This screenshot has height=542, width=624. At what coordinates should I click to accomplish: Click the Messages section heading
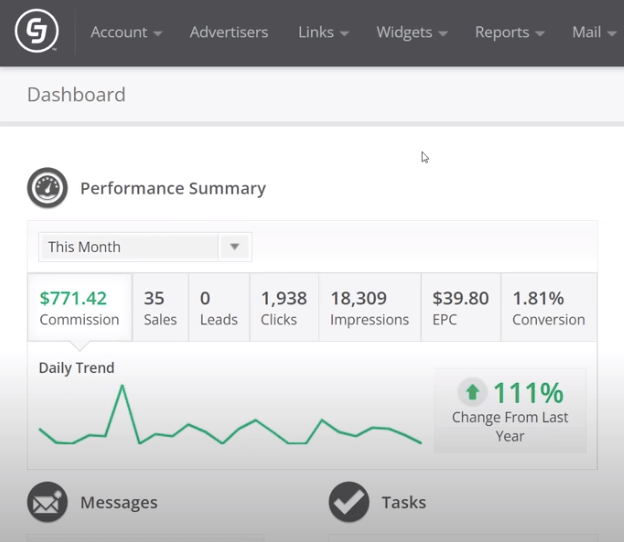click(x=119, y=503)
